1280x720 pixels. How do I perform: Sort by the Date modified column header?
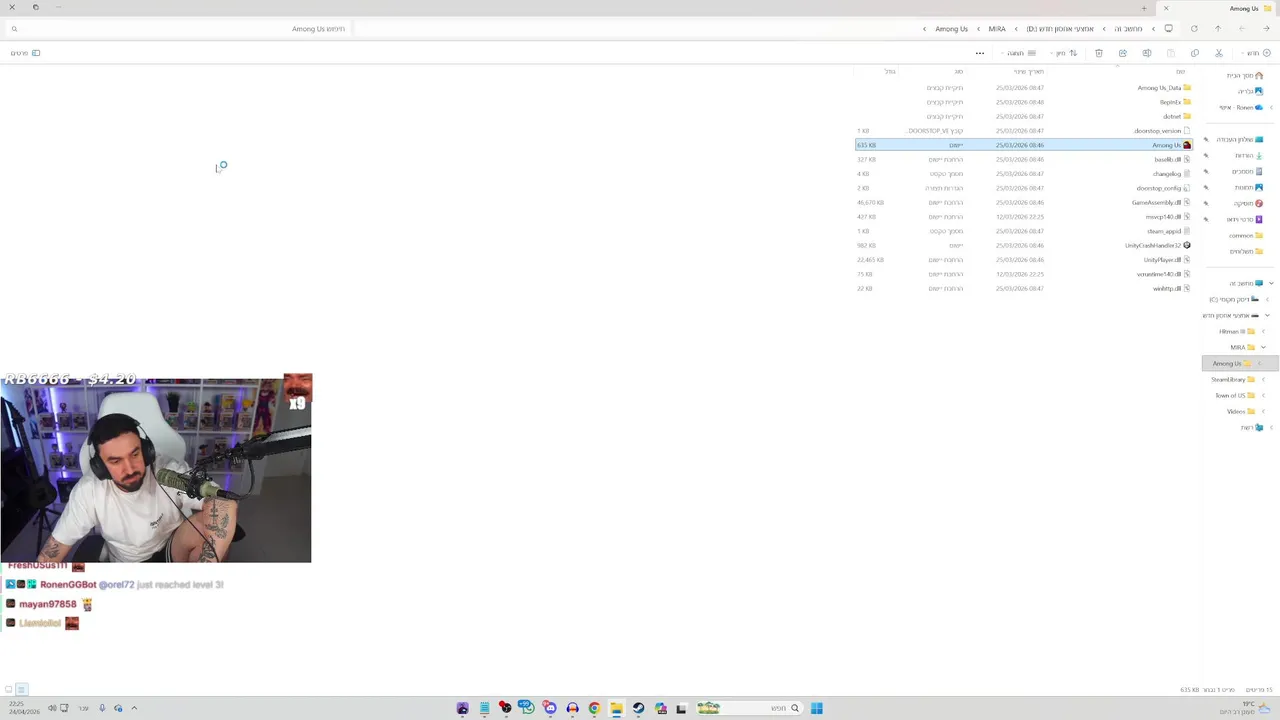(1029, 72)
